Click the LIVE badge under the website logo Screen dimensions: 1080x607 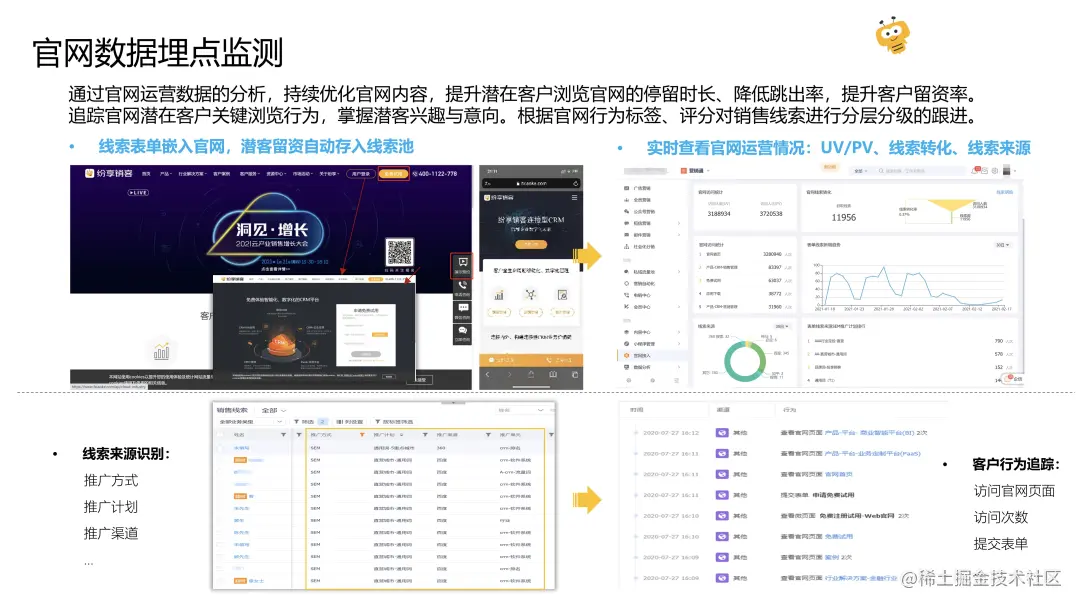(138, 192)
